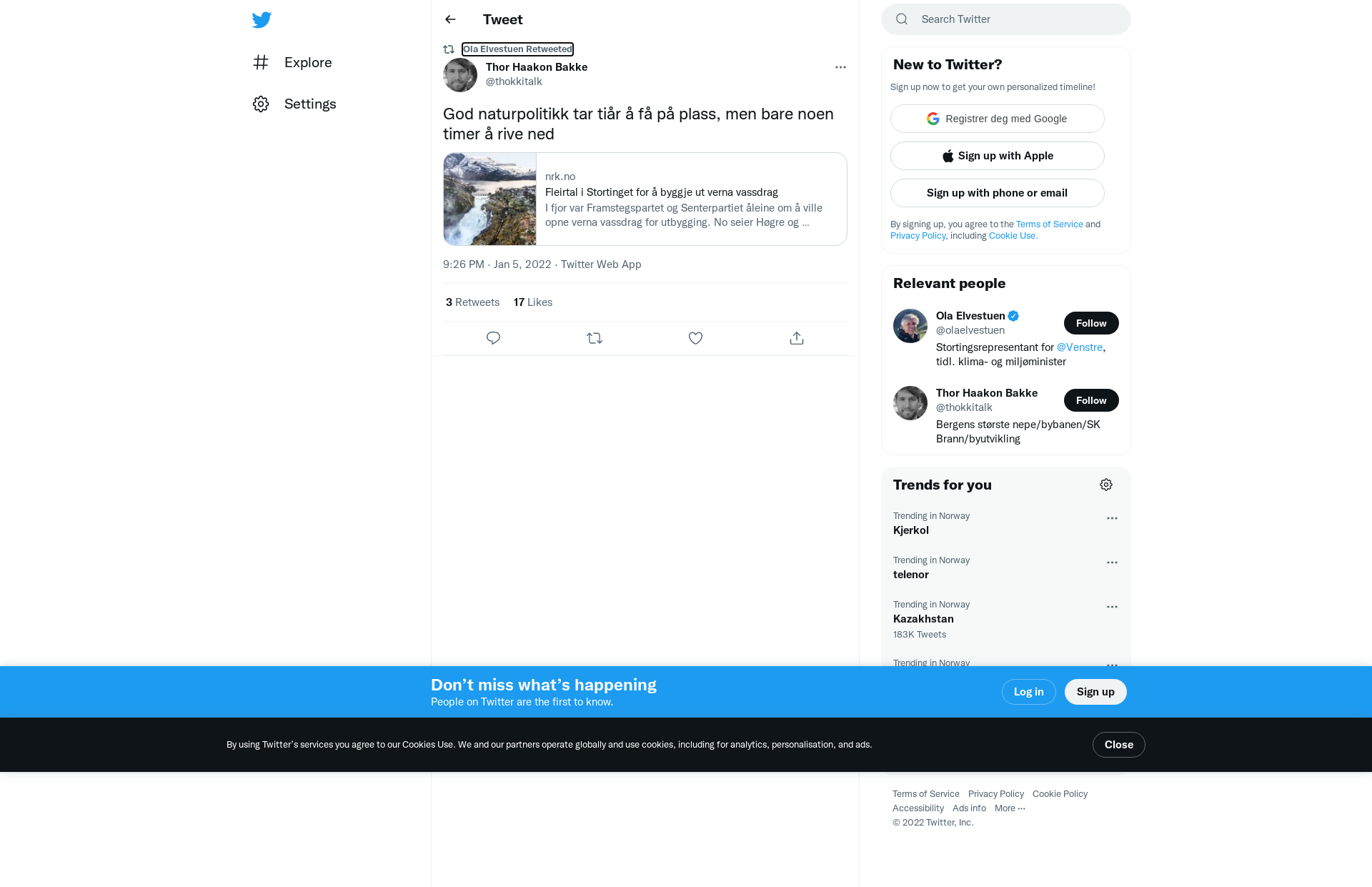Open Settings from the left sidebar
The height and width of the screenshot is (887, 1372).
tap(294, 104)
